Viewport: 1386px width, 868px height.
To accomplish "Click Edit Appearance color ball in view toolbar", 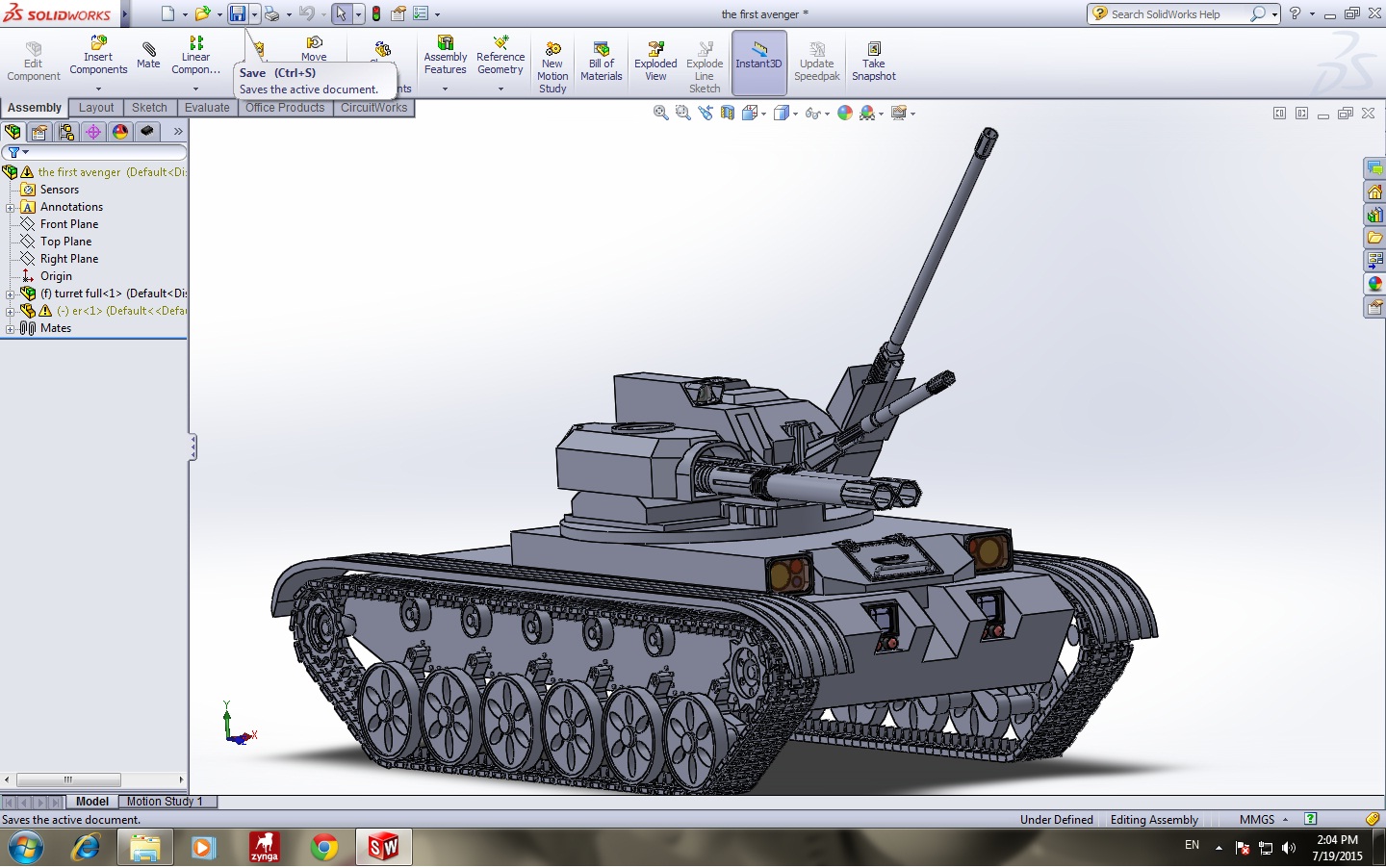I will point(845,113).
